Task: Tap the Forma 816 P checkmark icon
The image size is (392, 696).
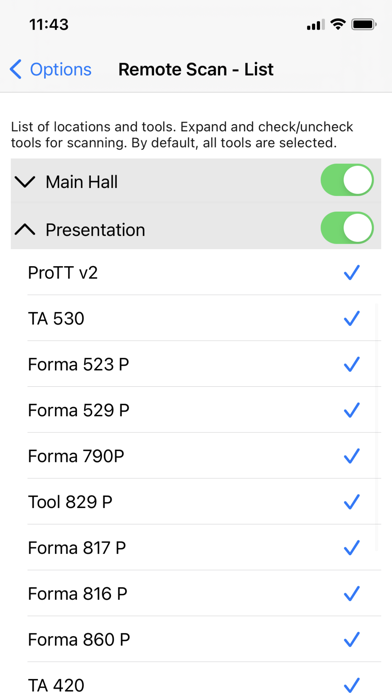Action: [x=351, y=593]
